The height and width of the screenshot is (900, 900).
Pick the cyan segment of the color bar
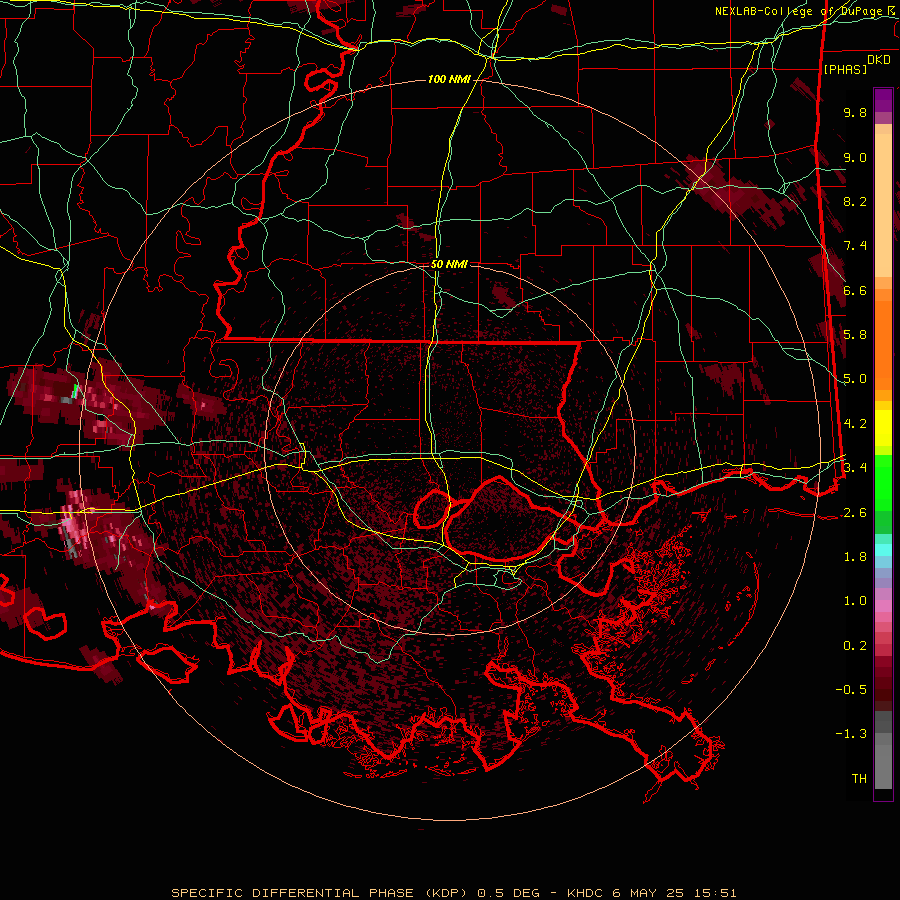click(x=883, y=550)
